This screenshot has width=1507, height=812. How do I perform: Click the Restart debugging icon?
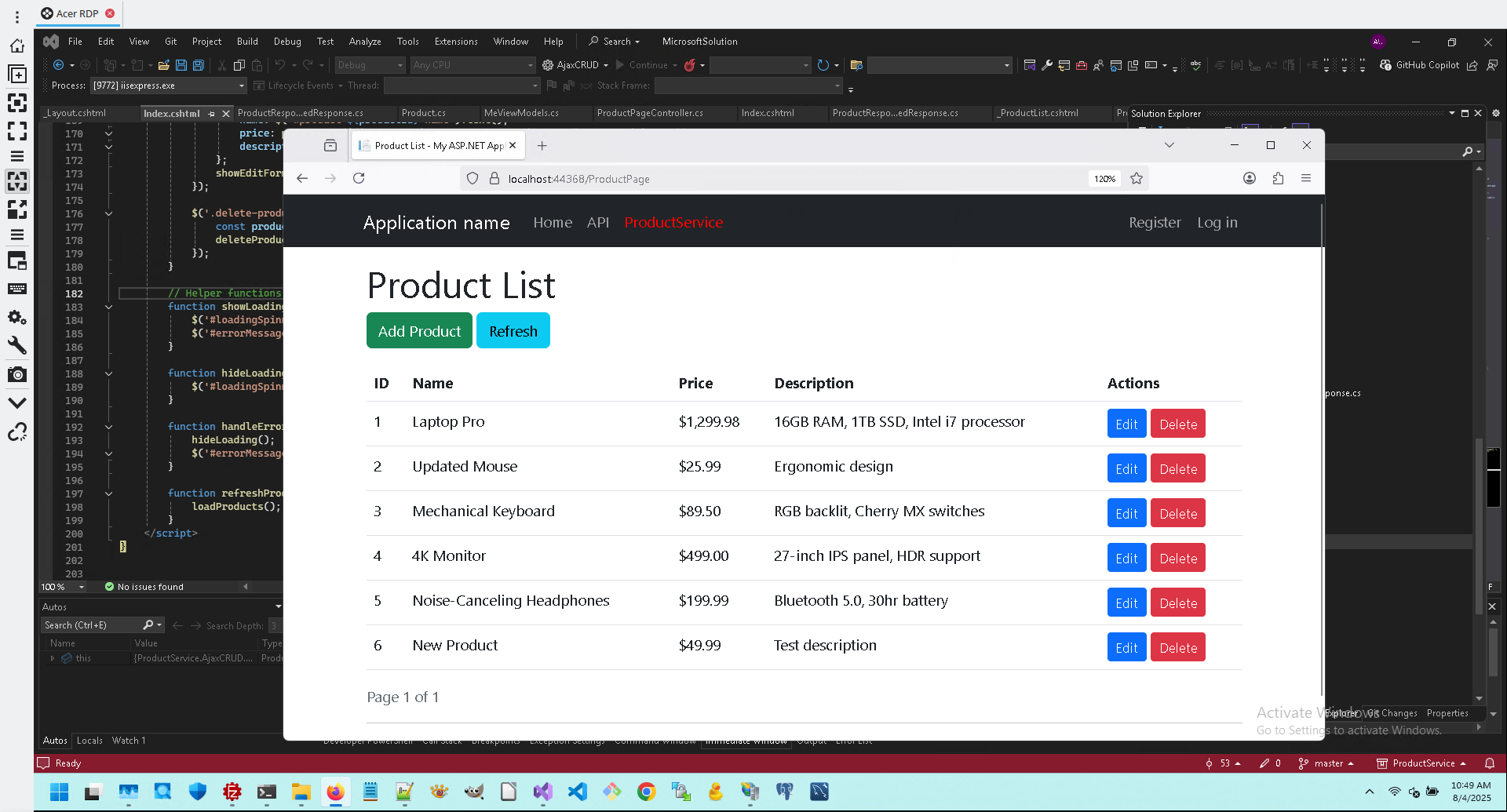tap(823, 65)
